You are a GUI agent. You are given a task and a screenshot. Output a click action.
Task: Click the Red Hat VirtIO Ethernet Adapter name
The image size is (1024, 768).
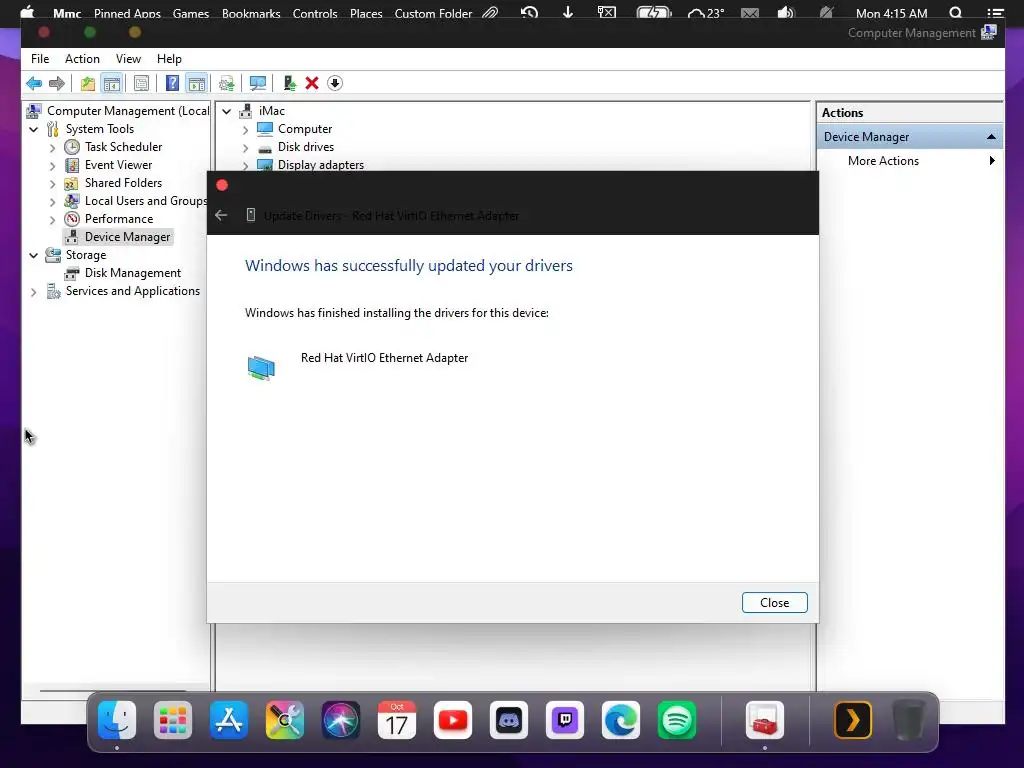pos(384,358)
